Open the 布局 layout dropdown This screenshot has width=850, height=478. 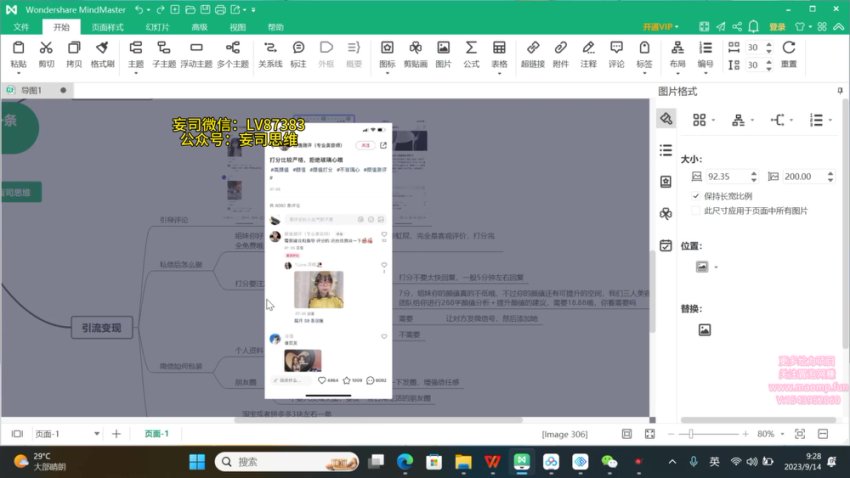point(677,54)
